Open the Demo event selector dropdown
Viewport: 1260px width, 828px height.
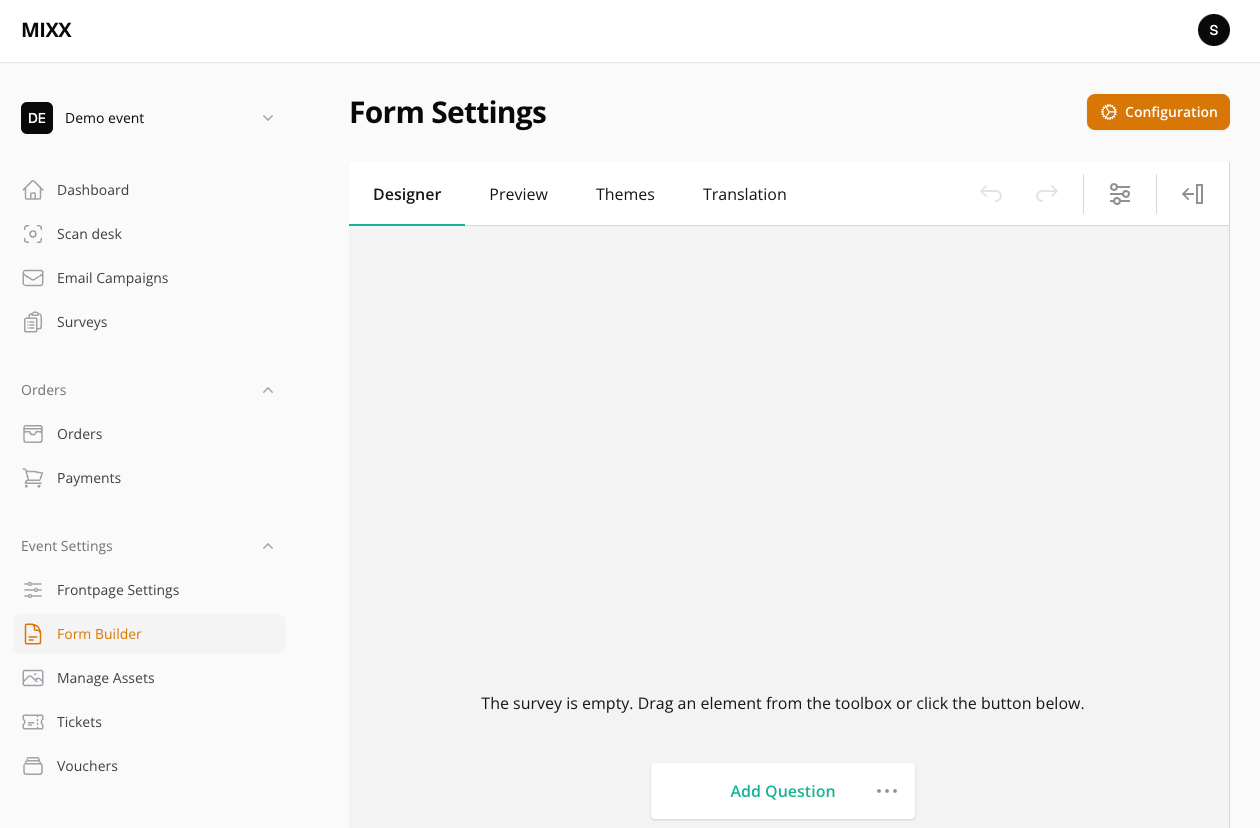click(268, 118)
